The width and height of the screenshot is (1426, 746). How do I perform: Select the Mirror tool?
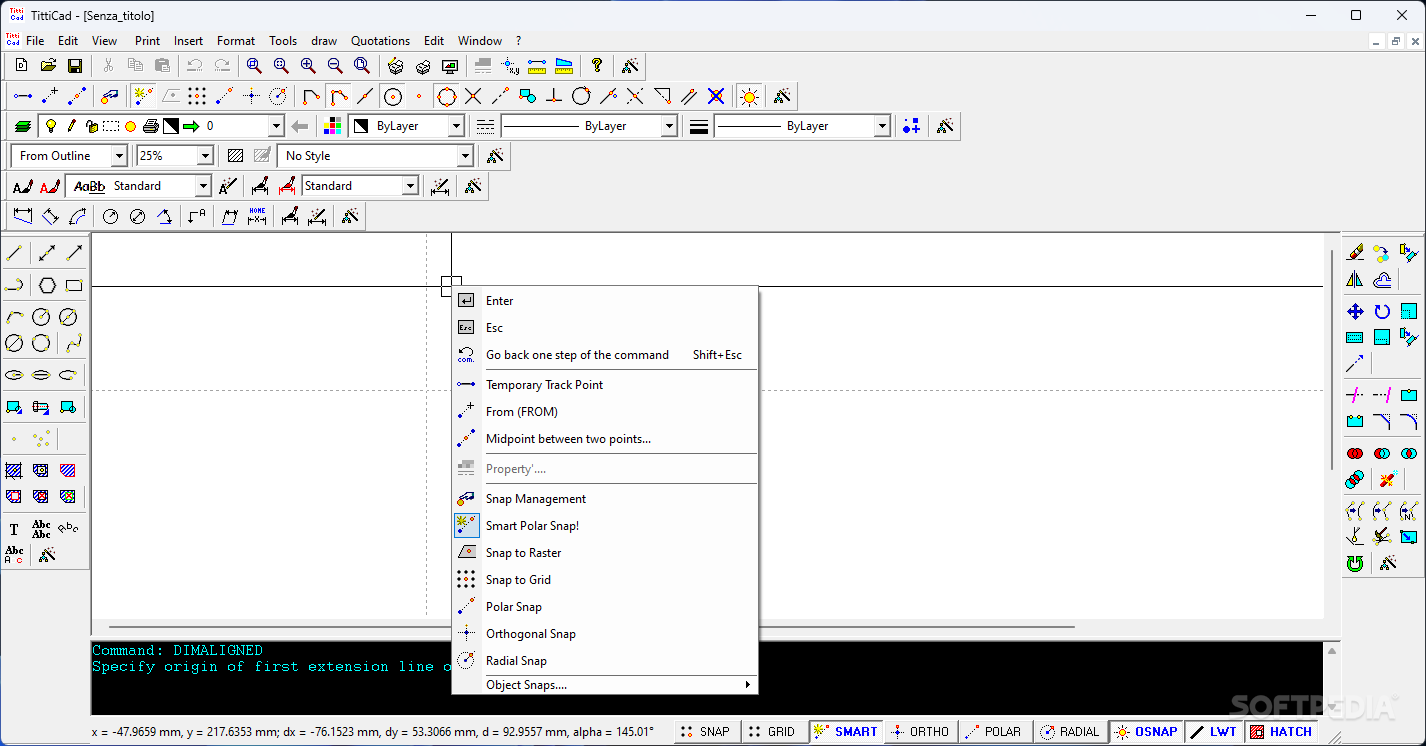coord(1355,280)
